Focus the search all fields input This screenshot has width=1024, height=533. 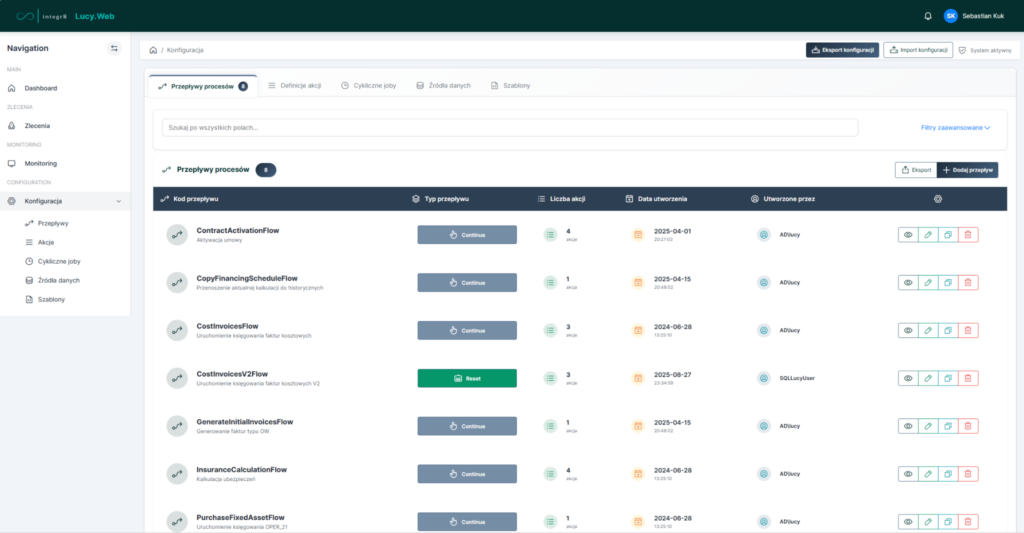510,127
